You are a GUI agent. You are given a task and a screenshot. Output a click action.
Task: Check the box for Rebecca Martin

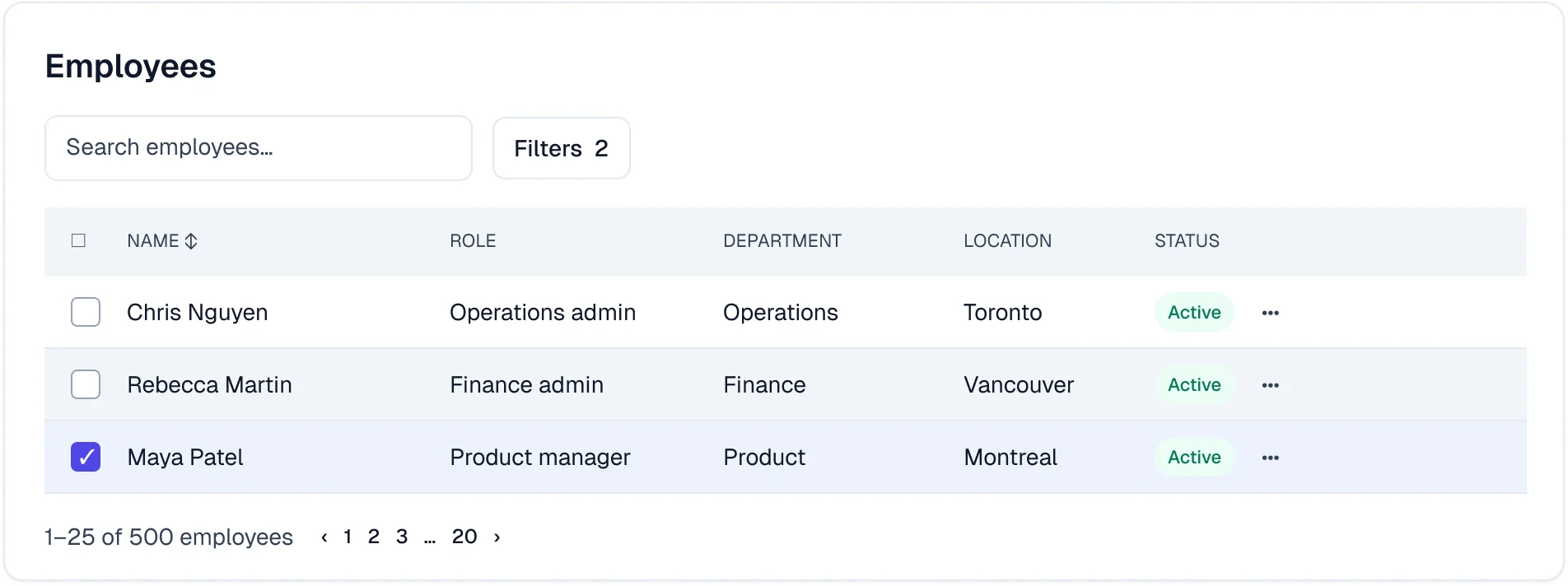click(x=86, y=384)
